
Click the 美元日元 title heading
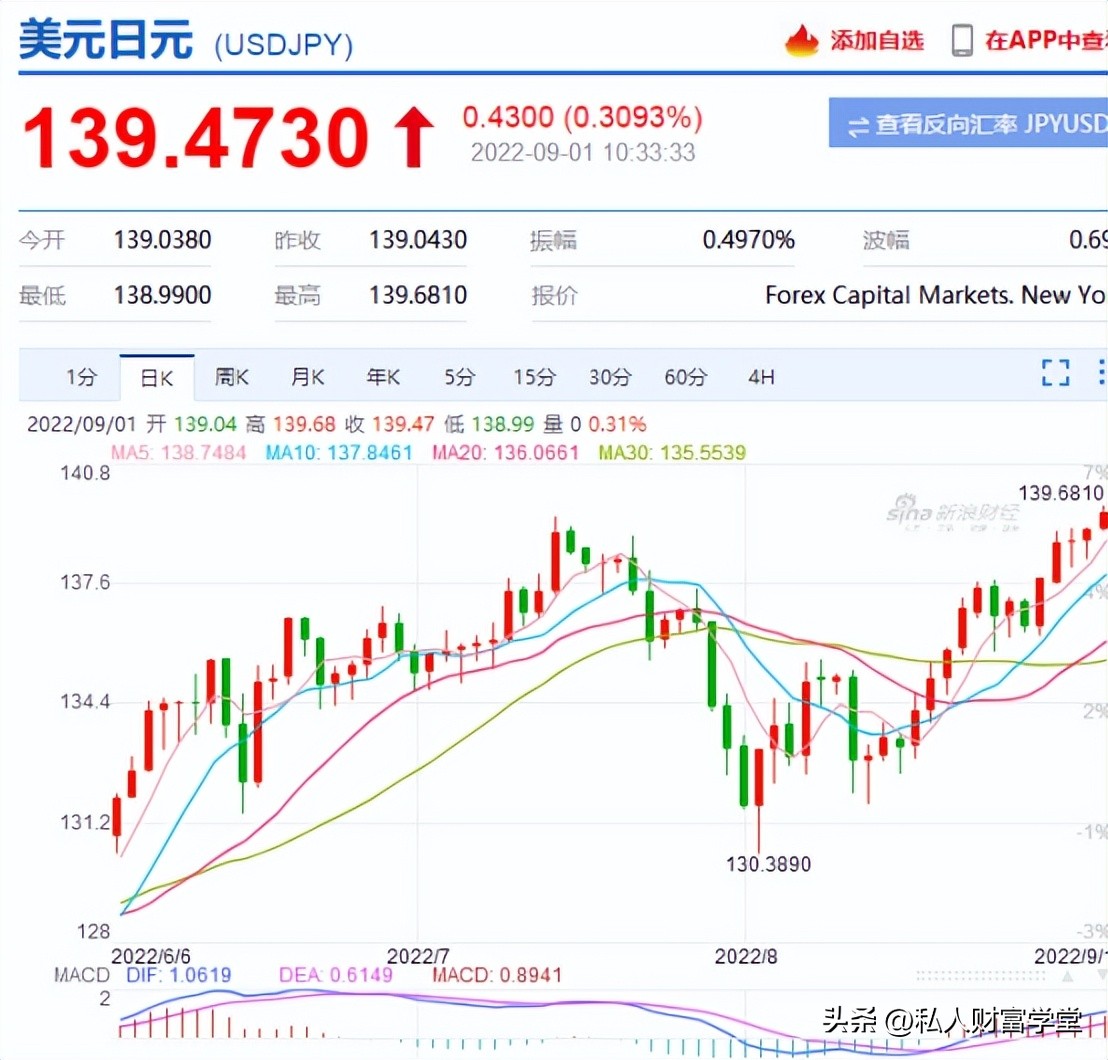[x=106, y=40]
